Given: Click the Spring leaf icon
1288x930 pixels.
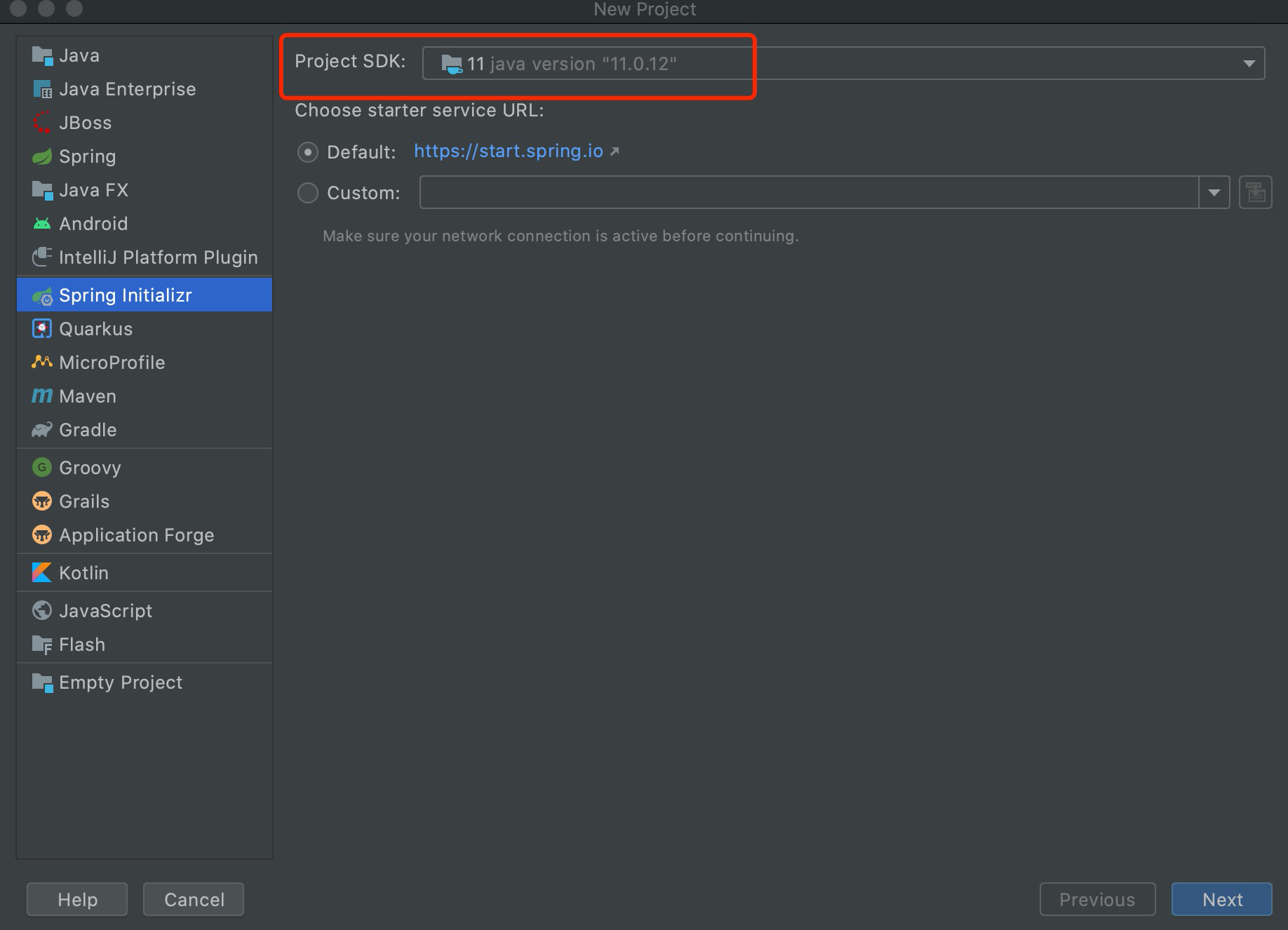Looking at the screenshot, I should (42, 156).
